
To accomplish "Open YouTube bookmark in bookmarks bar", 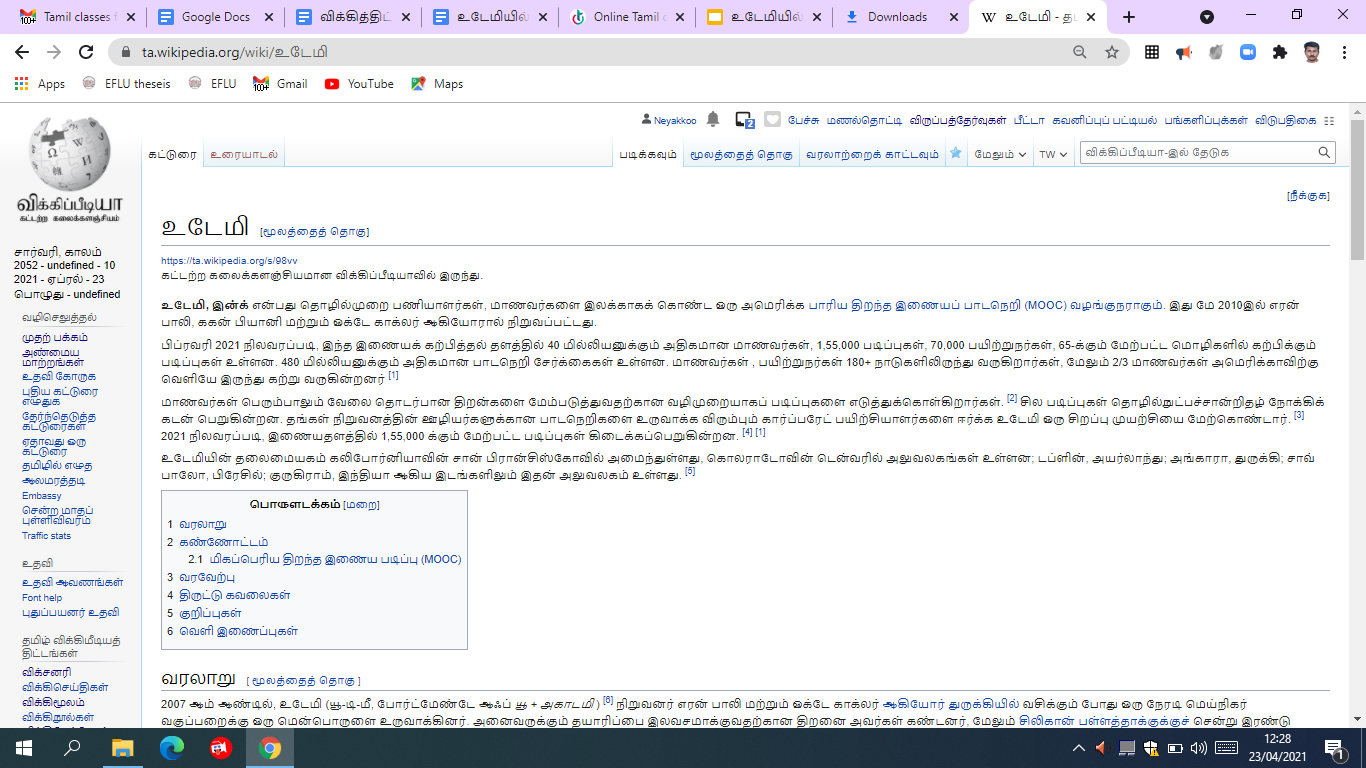I will pos(359,84).
